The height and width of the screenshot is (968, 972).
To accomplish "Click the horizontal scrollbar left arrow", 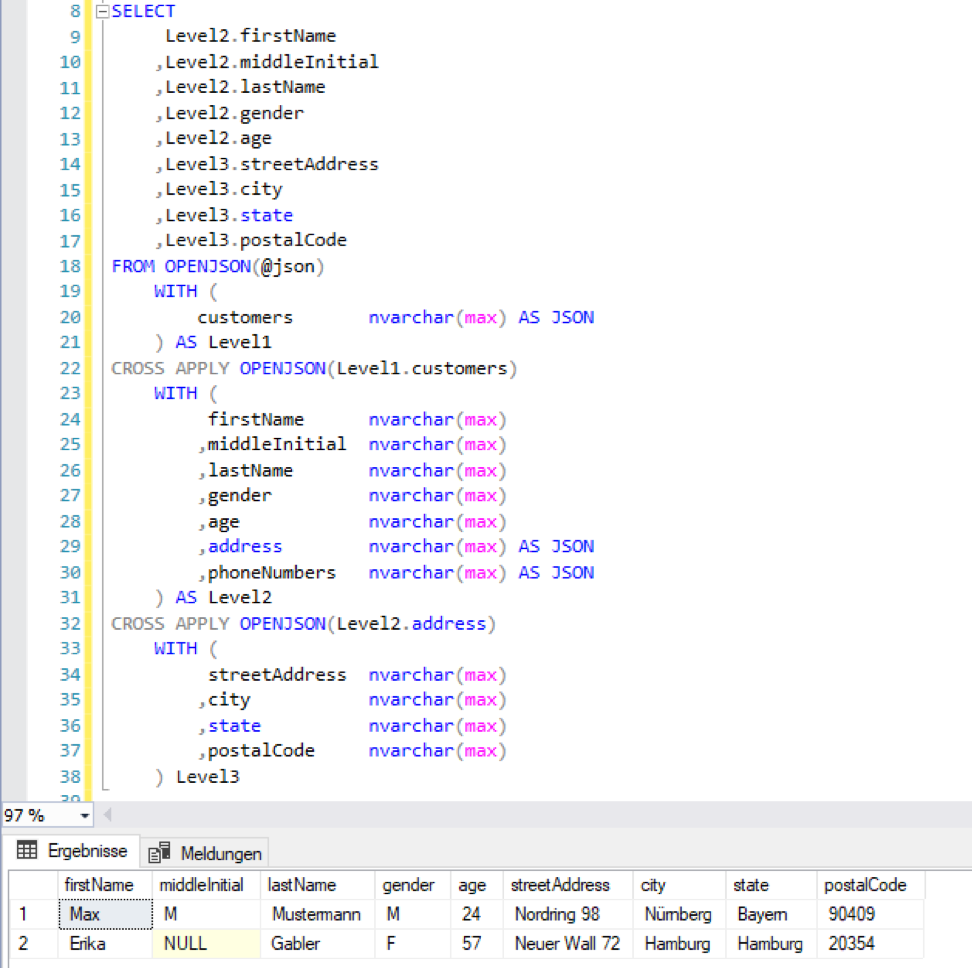I will point(108,815).
